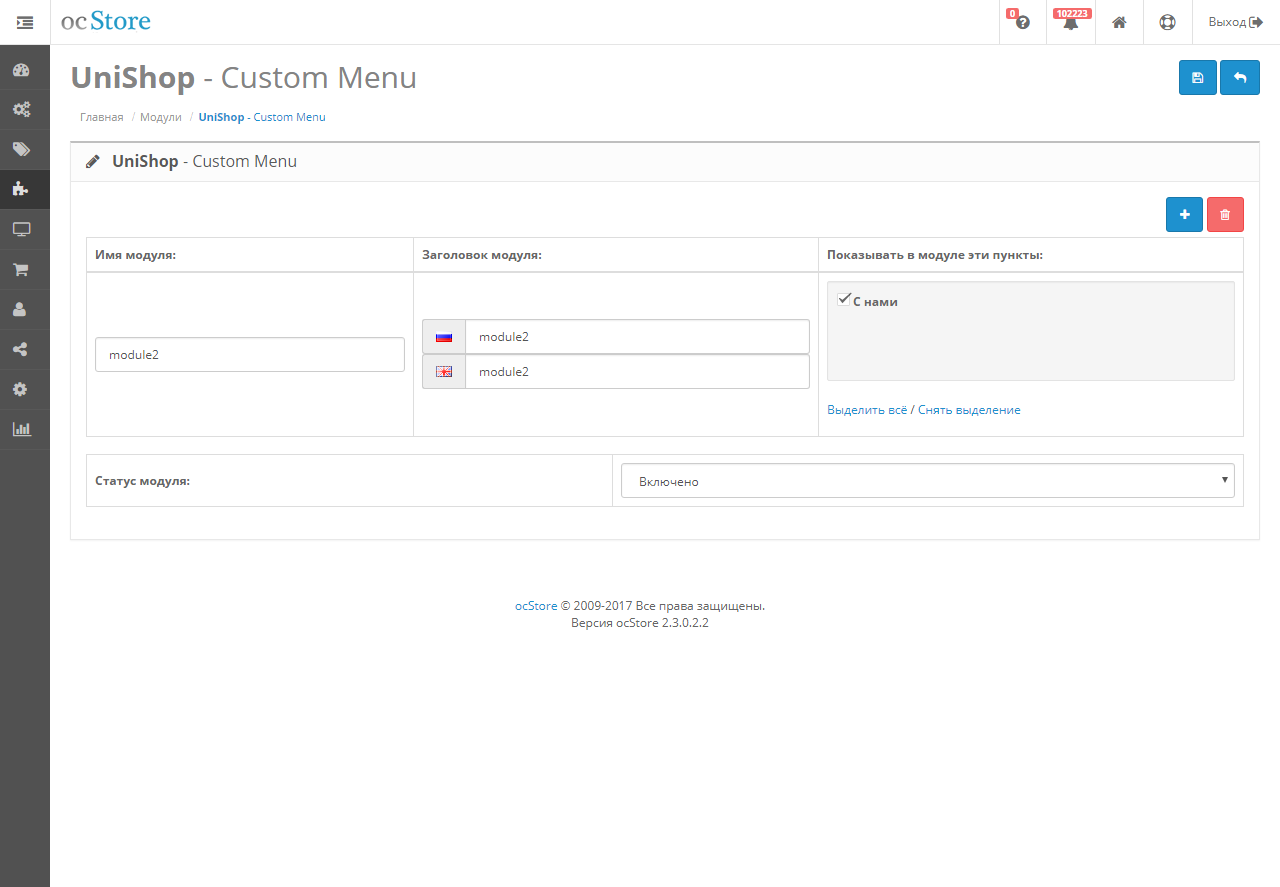Viewport: 1280px width, 887px height.
Task: Click the 'Статус модуля:' label
Action: click(143, 480)
